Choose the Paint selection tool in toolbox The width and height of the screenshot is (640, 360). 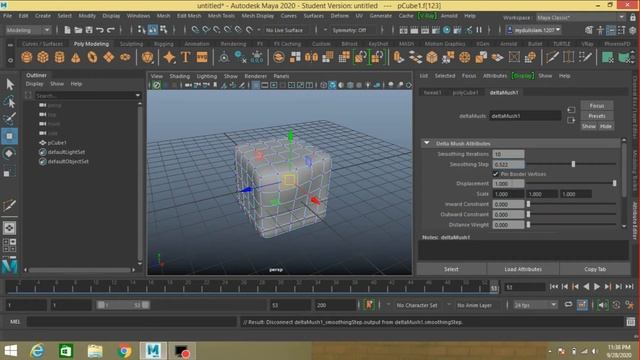coord(9,119)
